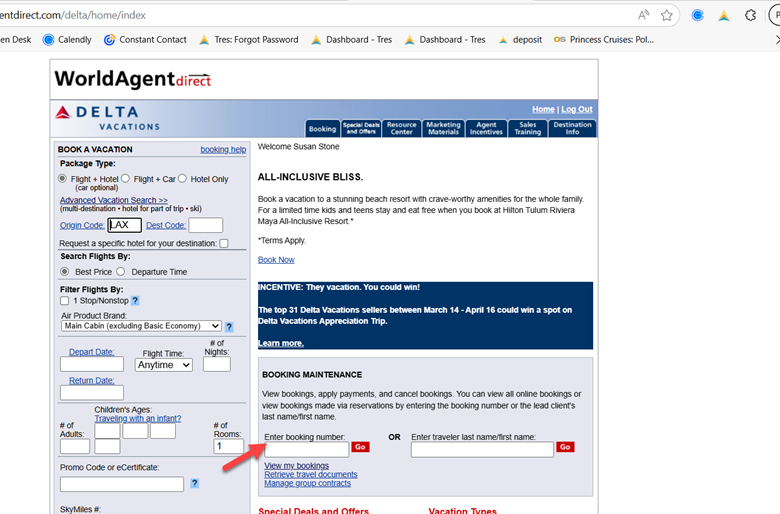The image size is (780, 514).
Task: Click the Promo Code or eCertificate field
Action: tap(122, 484)
